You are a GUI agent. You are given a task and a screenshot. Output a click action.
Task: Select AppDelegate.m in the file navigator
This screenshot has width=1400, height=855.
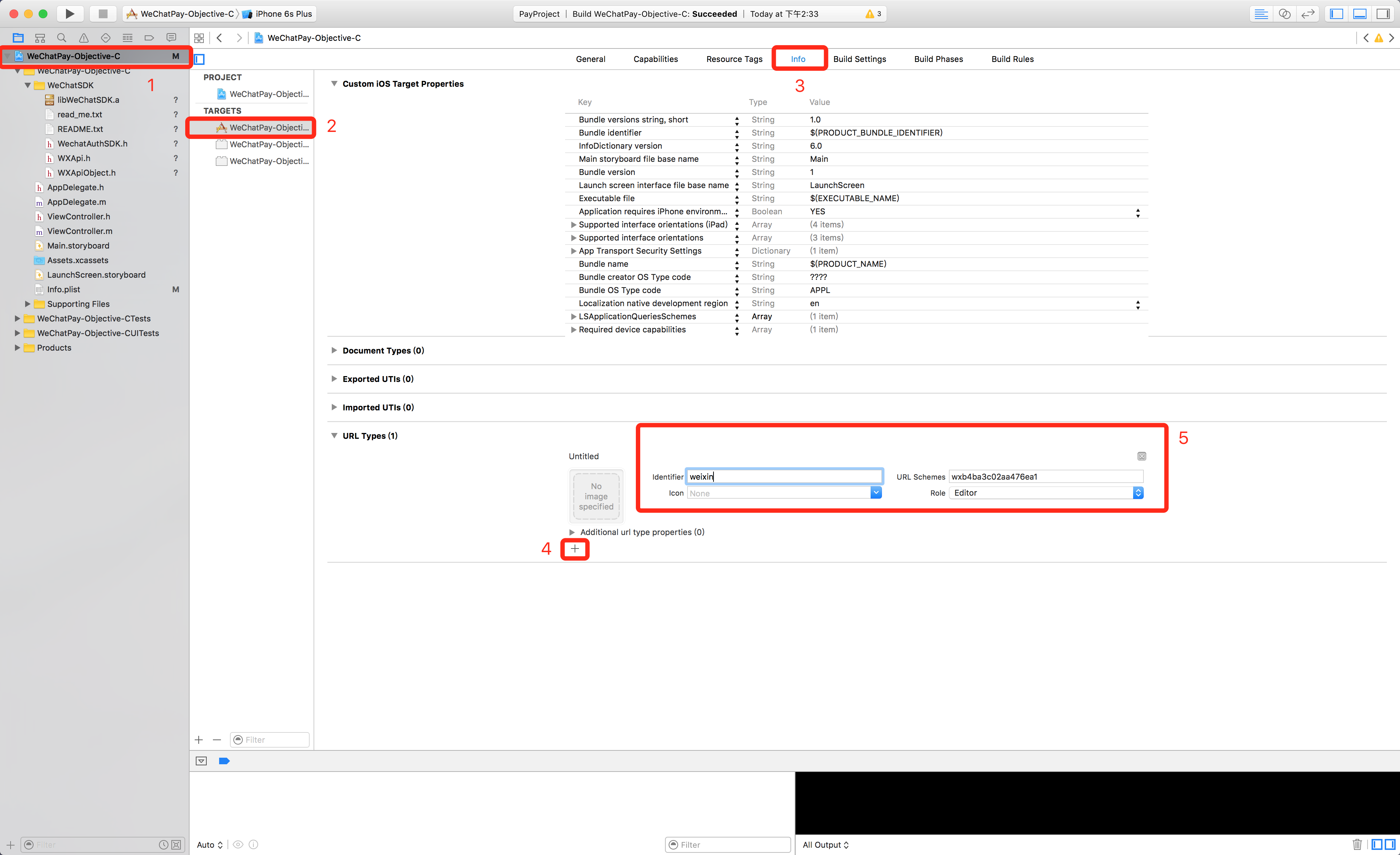click(x=76, y=202)
